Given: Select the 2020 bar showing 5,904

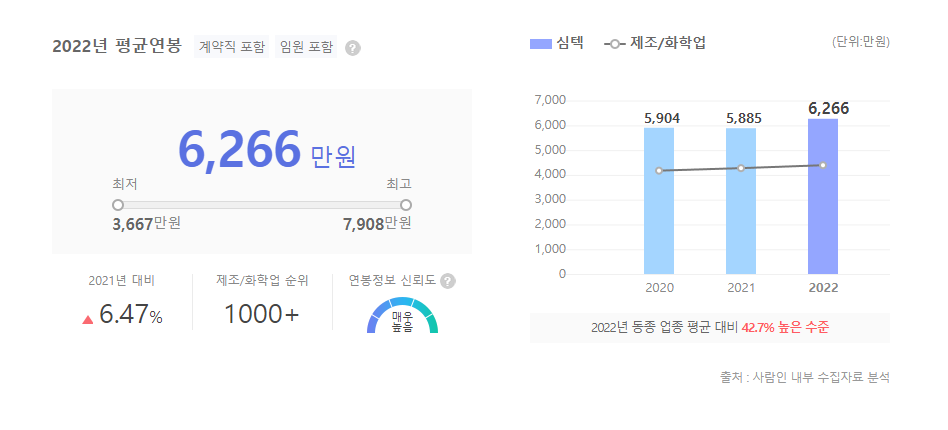Looking at the screenshot, I should [x=659, y=200].
